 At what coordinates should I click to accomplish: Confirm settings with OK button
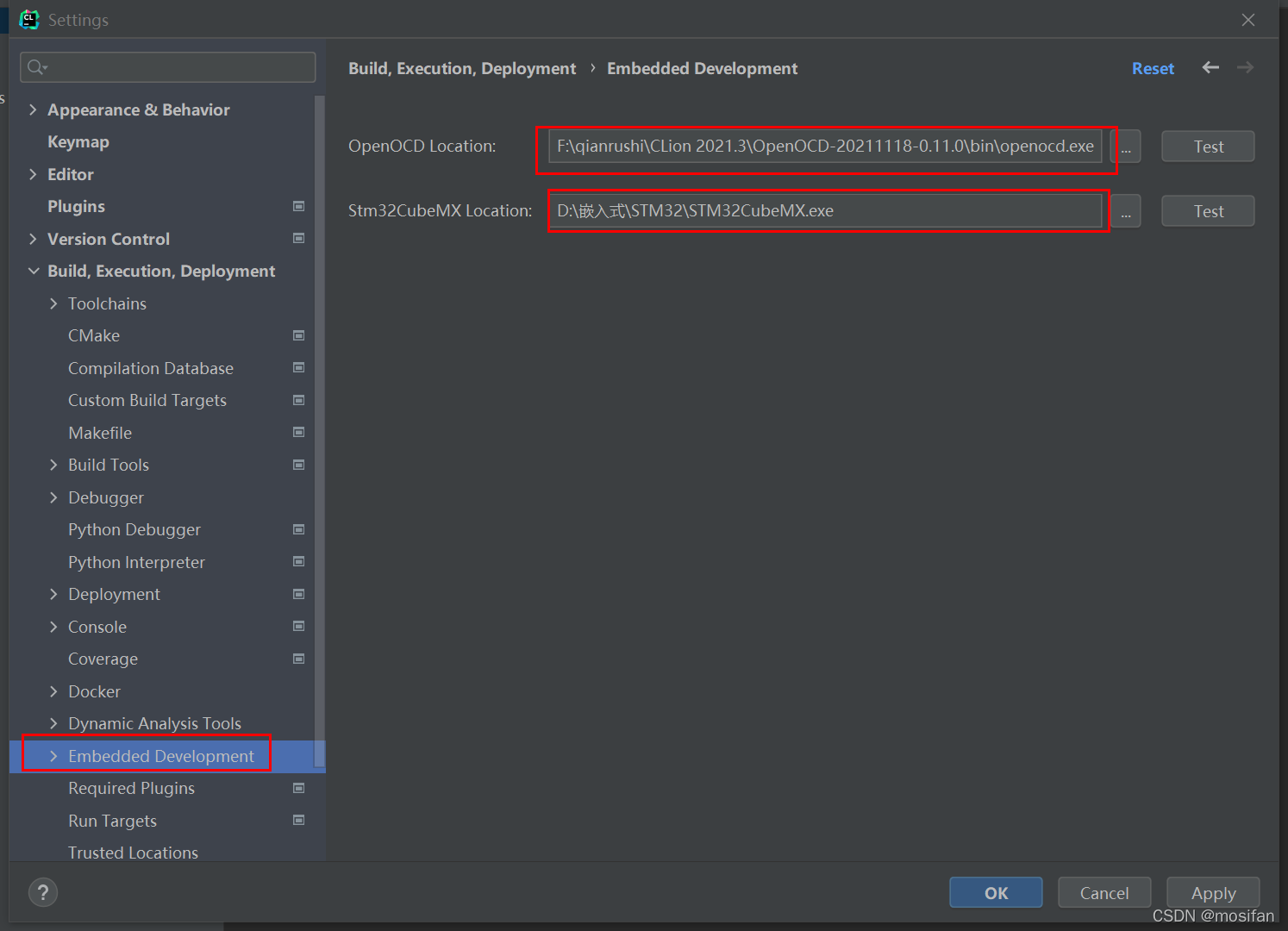996,893
